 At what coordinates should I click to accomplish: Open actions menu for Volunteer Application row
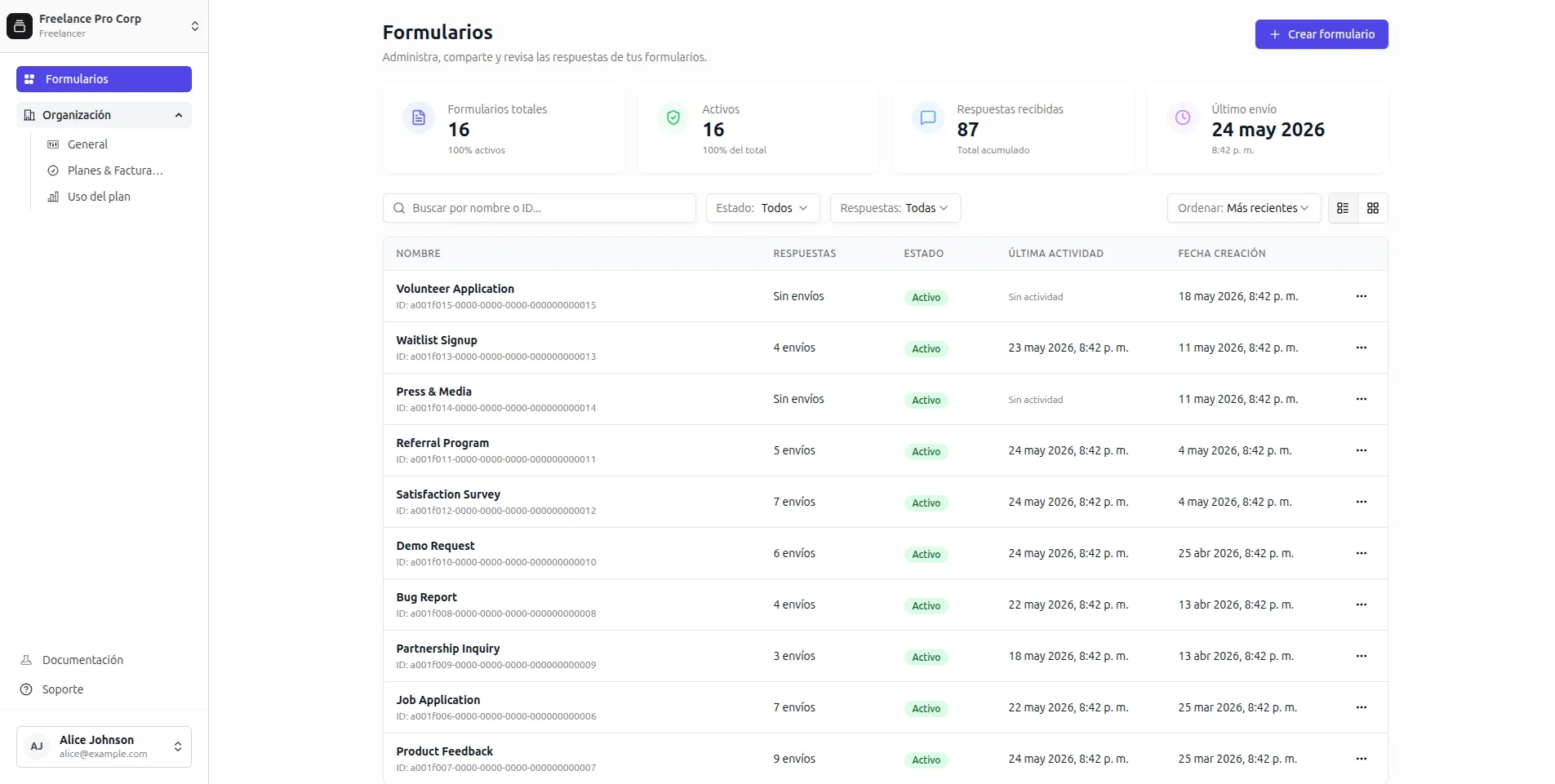click(x=1361, y=296)
